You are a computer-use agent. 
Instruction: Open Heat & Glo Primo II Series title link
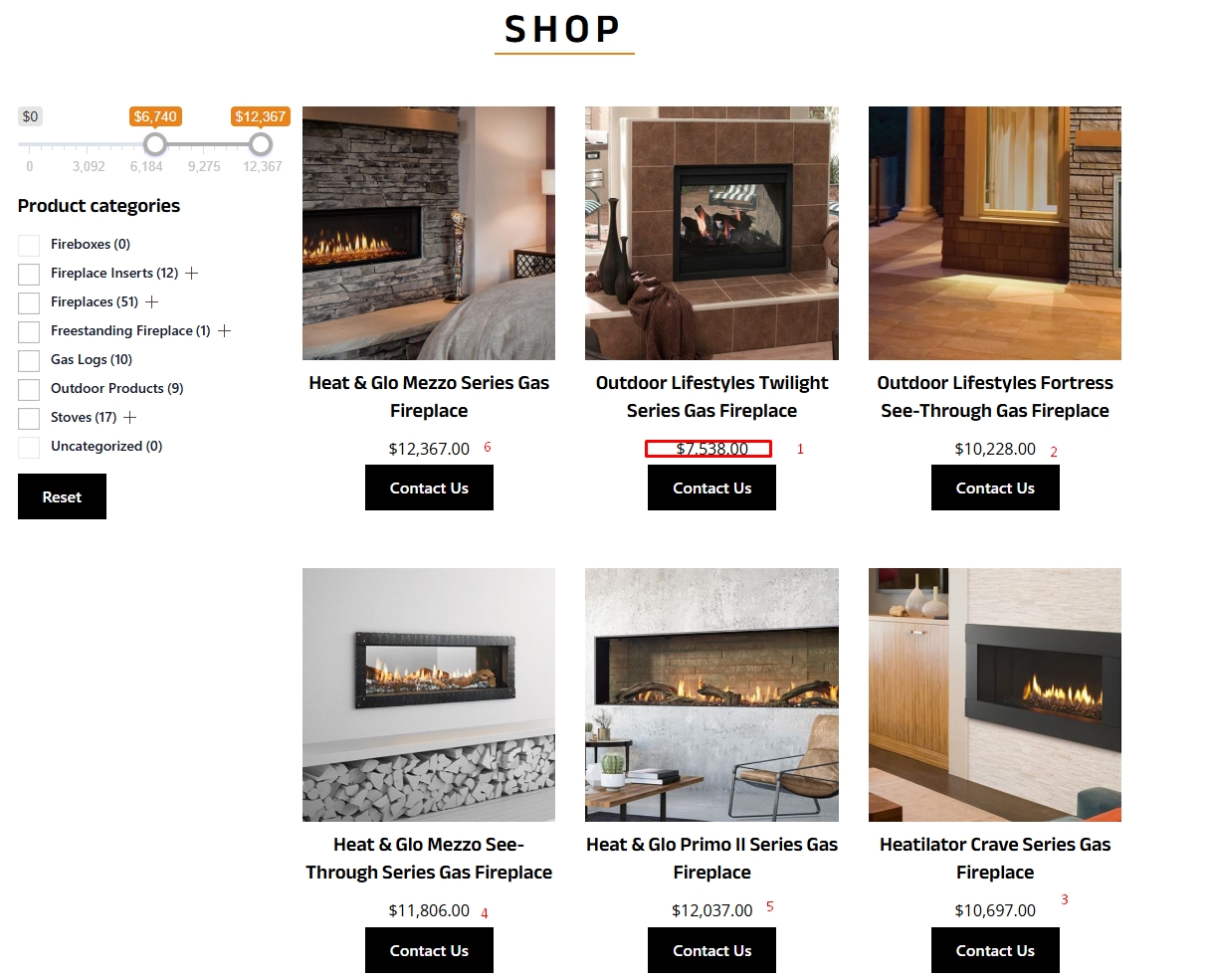click(711, 858)
